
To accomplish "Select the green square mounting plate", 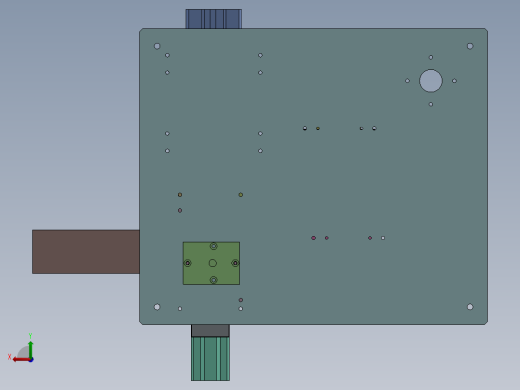I will point(211,263).
